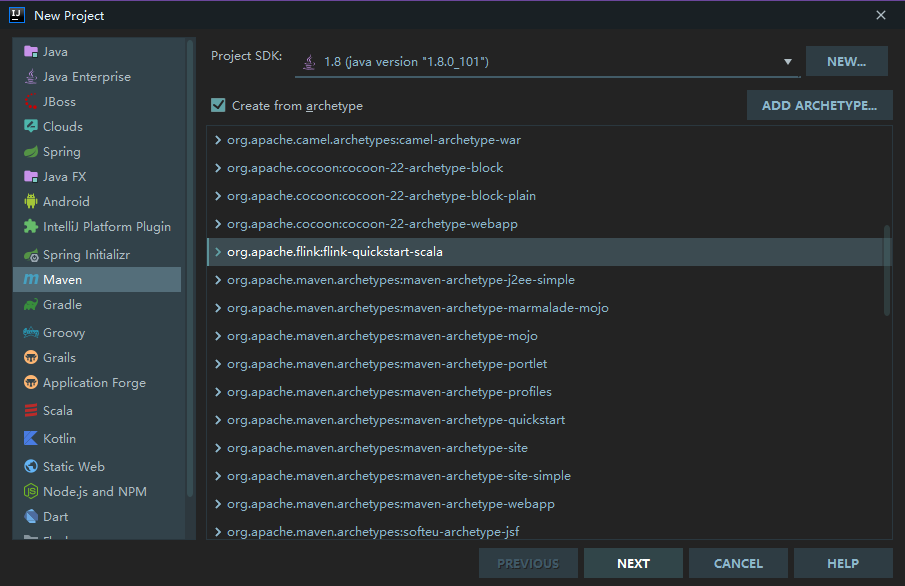Uncheck Create from archetype checkbox
905x586 pixels.
pyautogui.click(x=218, y=106)
